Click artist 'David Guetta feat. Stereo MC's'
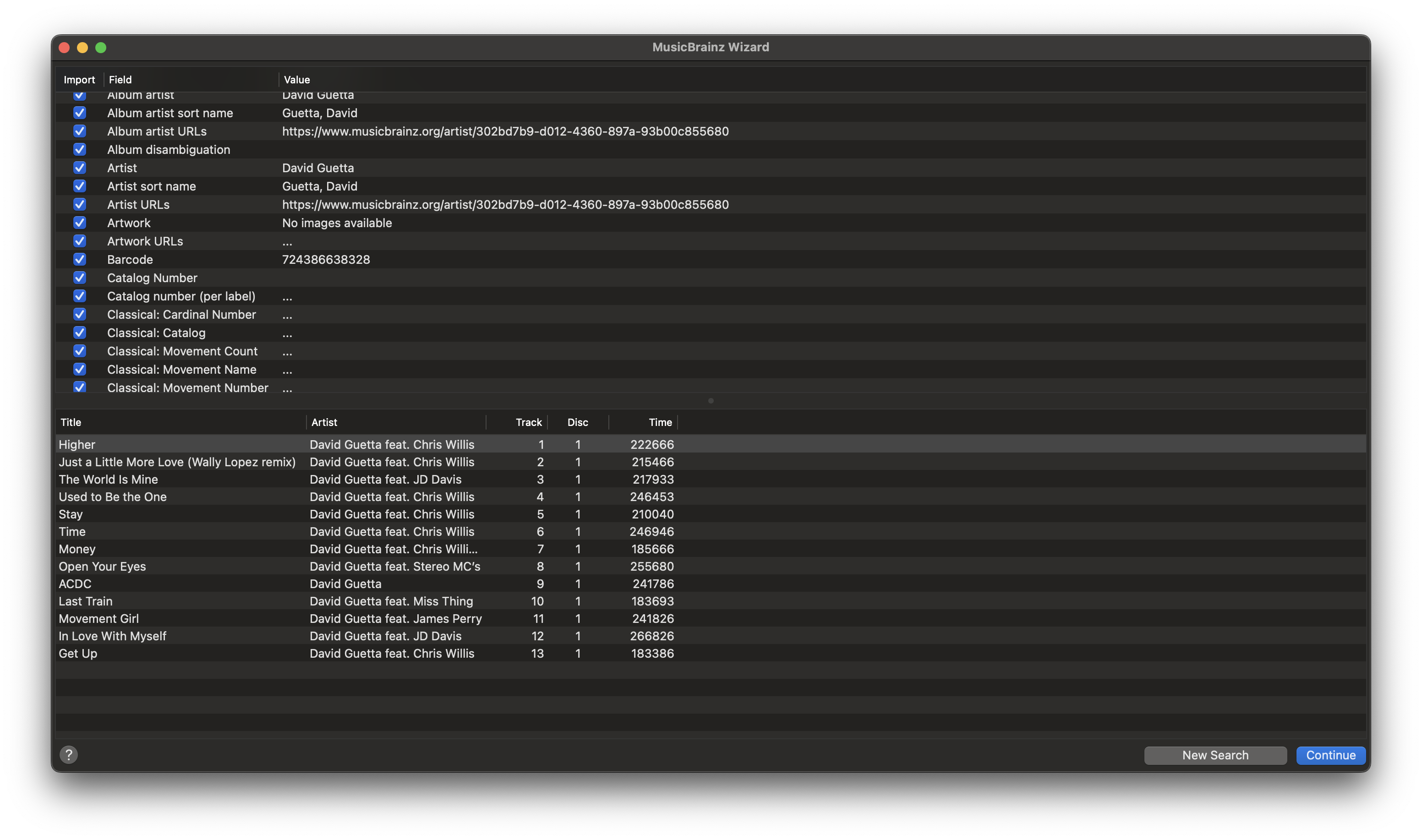The width and height of the screenshot is (1422, 840). (395, 567)
